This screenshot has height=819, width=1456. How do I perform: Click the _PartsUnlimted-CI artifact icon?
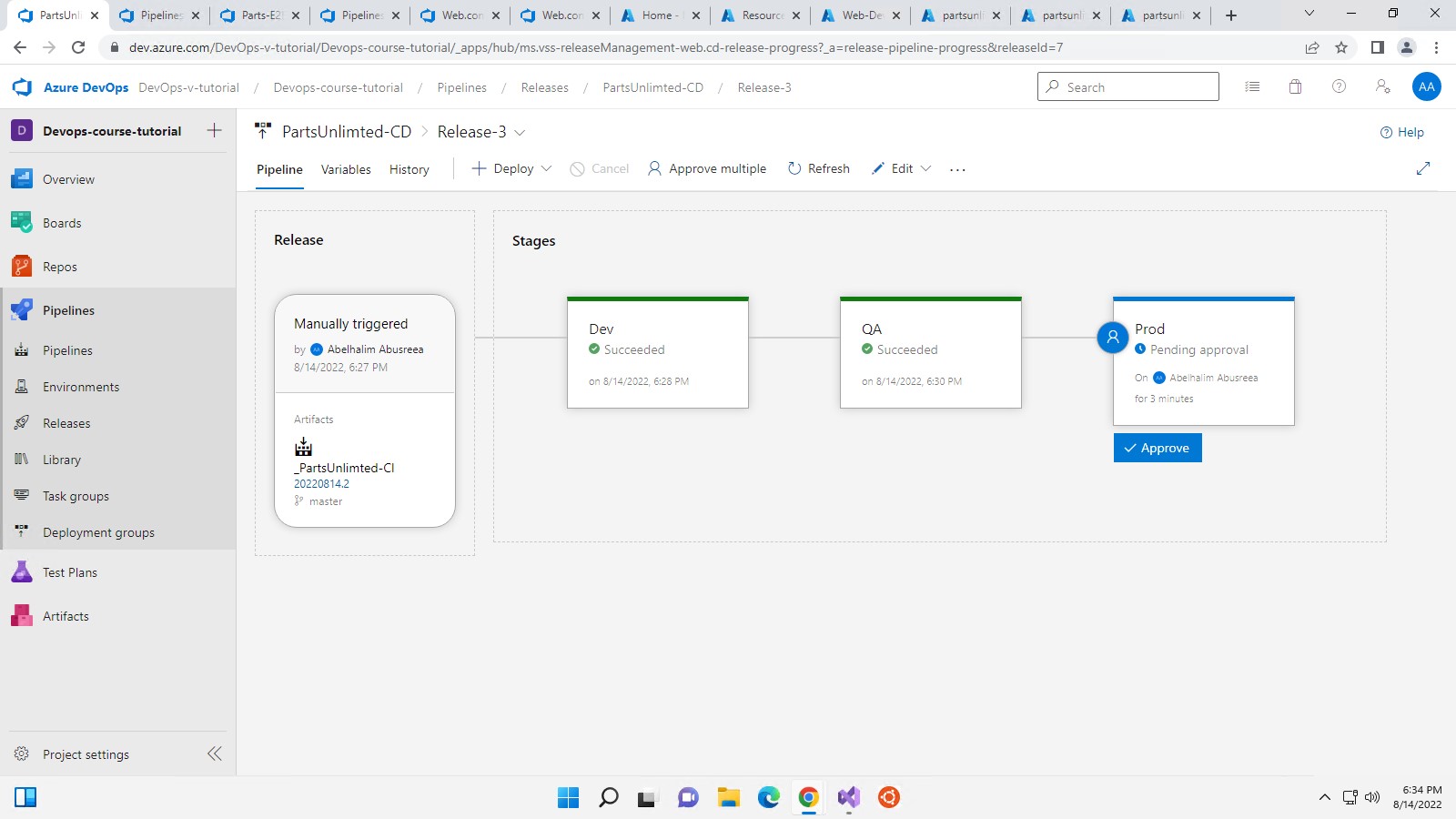(304, 447)
